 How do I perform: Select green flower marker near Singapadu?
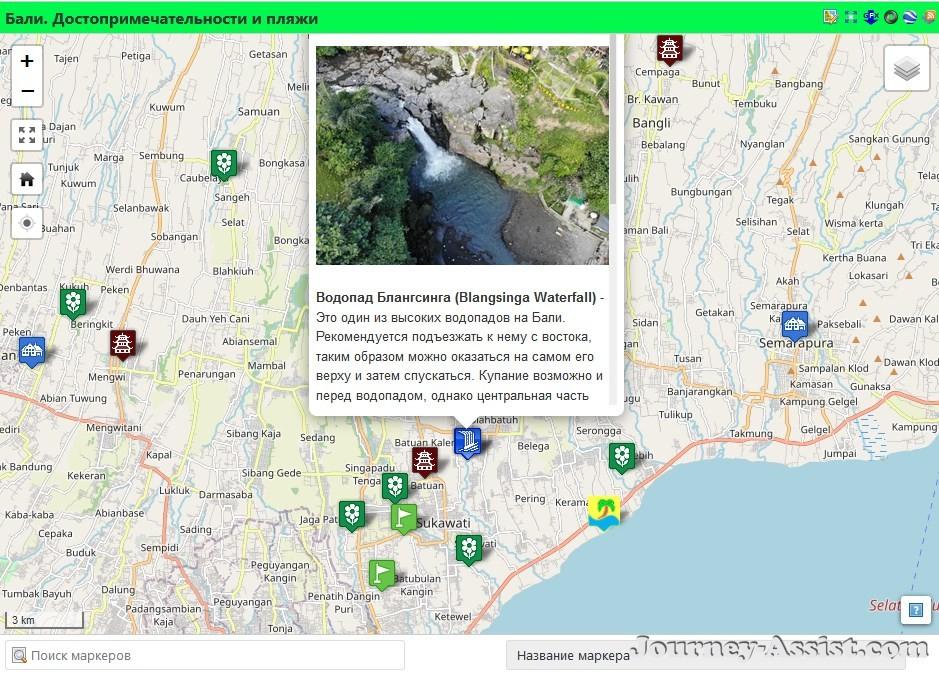point(395,487)
